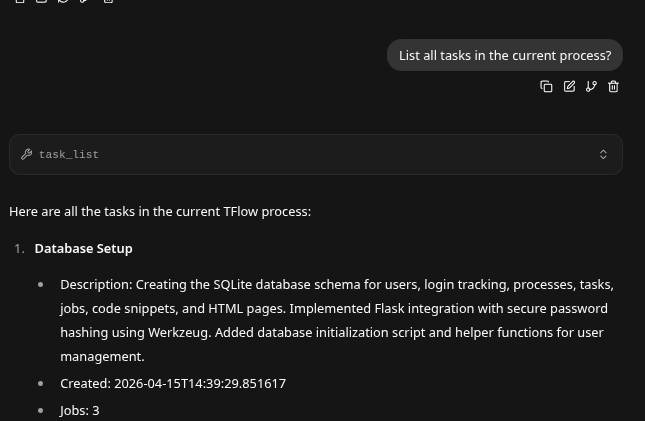Click the 'Jobs: 3' bullet item
The image size is (645, 421).
(x=79, y=411)
